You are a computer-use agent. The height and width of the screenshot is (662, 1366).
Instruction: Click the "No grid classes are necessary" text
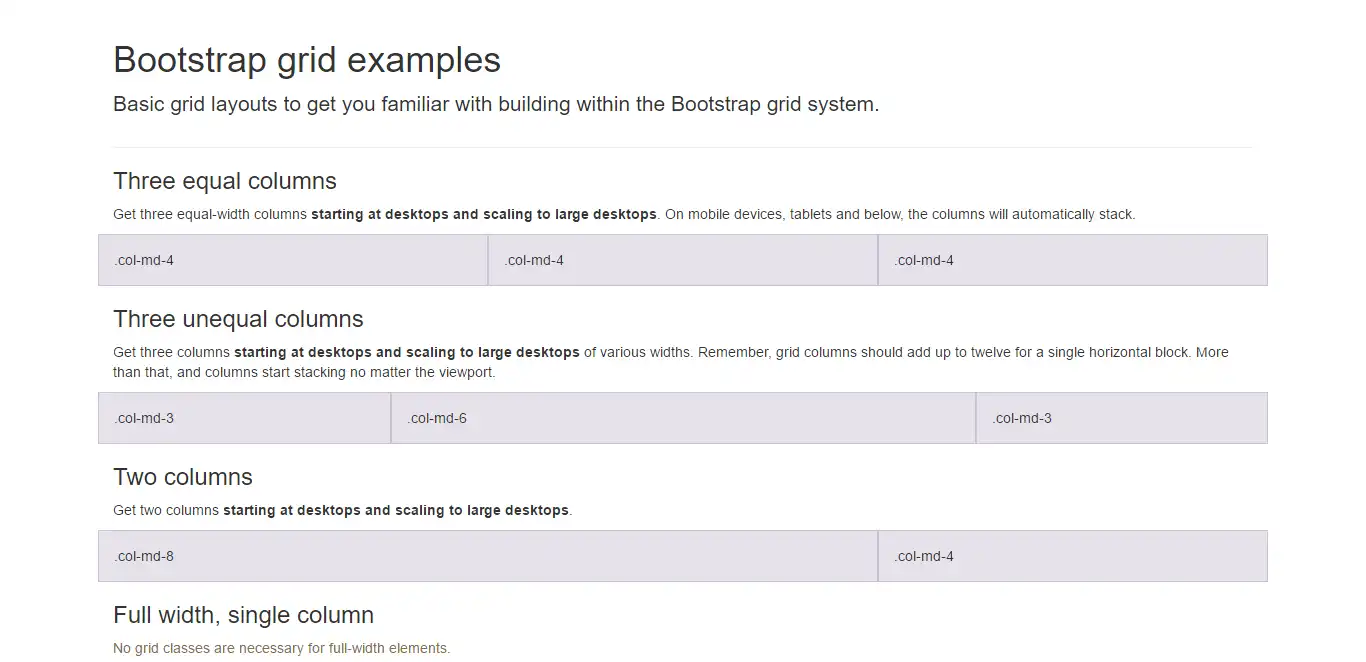coord(282,648)
